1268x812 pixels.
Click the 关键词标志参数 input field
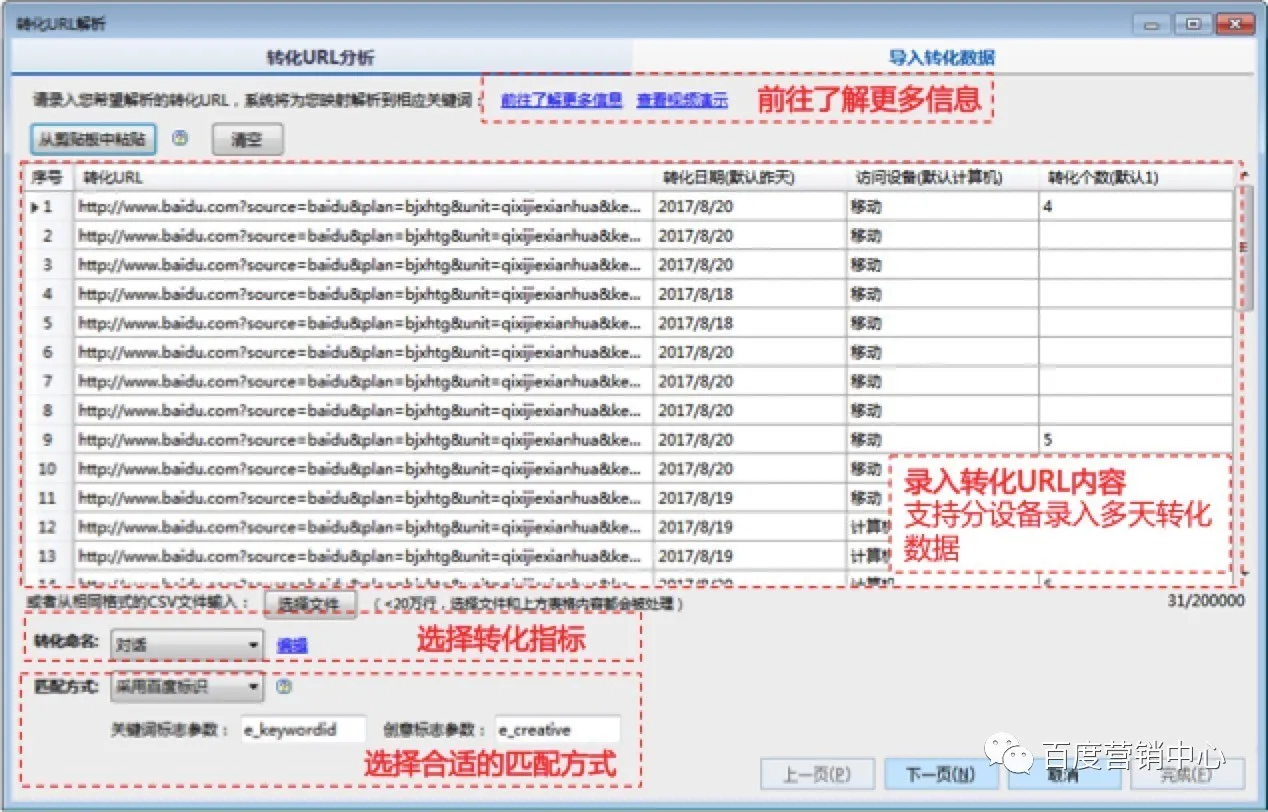coord(302,730)
